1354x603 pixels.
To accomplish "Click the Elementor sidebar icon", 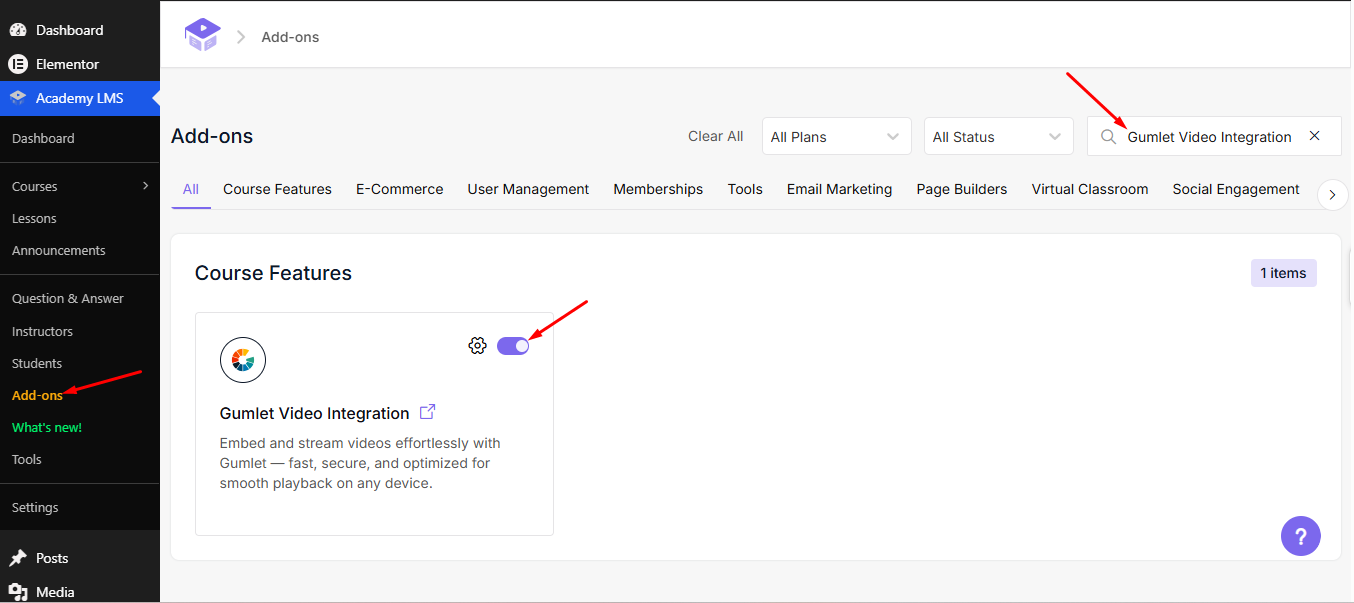I will point(17,64).
